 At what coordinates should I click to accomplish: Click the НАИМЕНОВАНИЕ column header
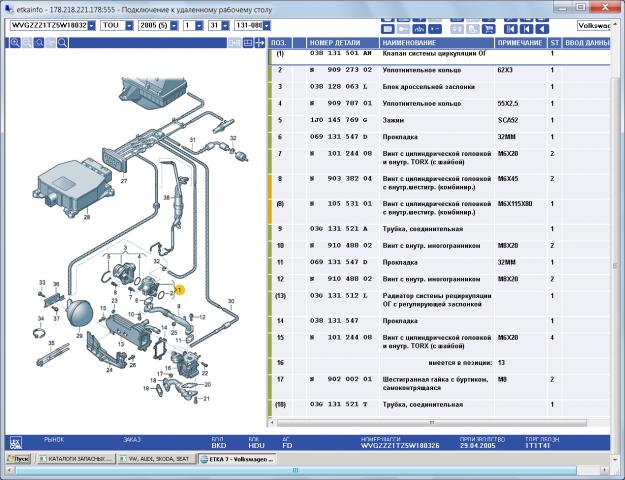(436, 43)
